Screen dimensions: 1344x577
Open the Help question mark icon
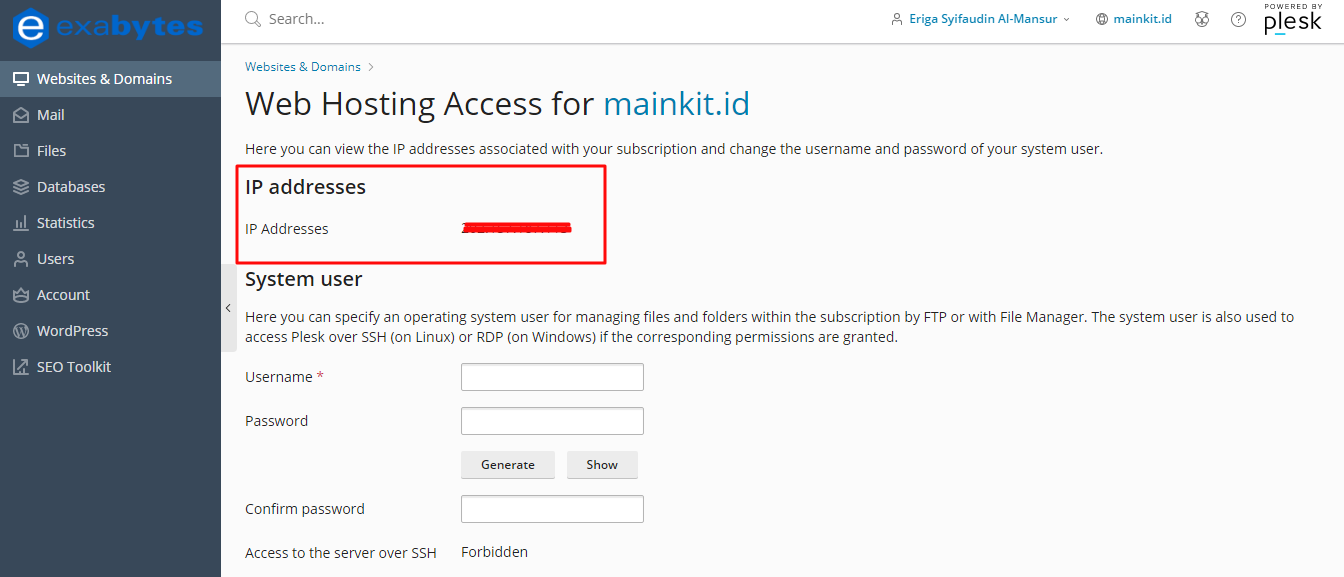(x=1238, y=18)
